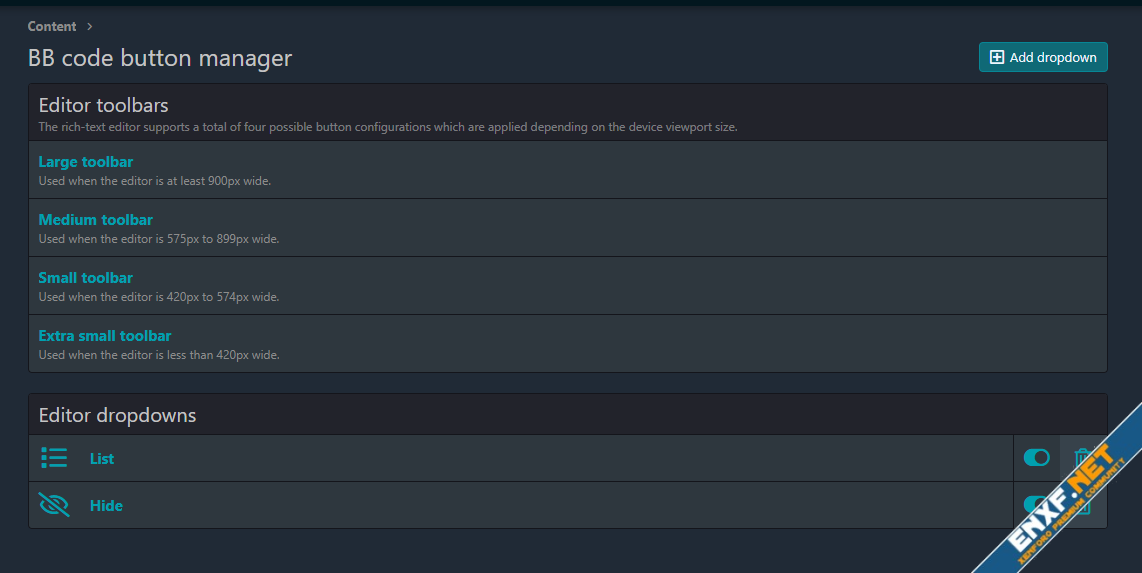Click the BB code button manager title
Screen dimensions: 1142x573
160,58
